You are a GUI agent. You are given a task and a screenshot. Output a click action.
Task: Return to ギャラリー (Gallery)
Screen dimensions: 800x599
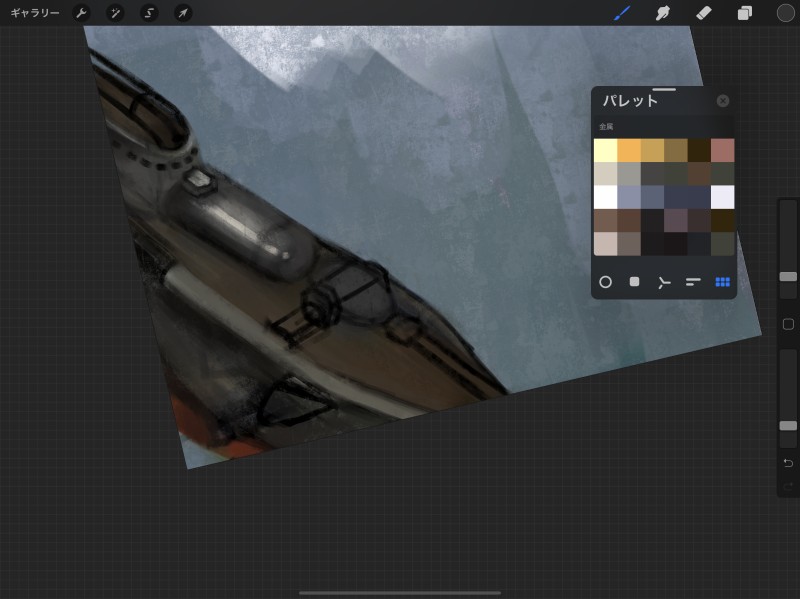pyautogui.click(x=35, y=13)
